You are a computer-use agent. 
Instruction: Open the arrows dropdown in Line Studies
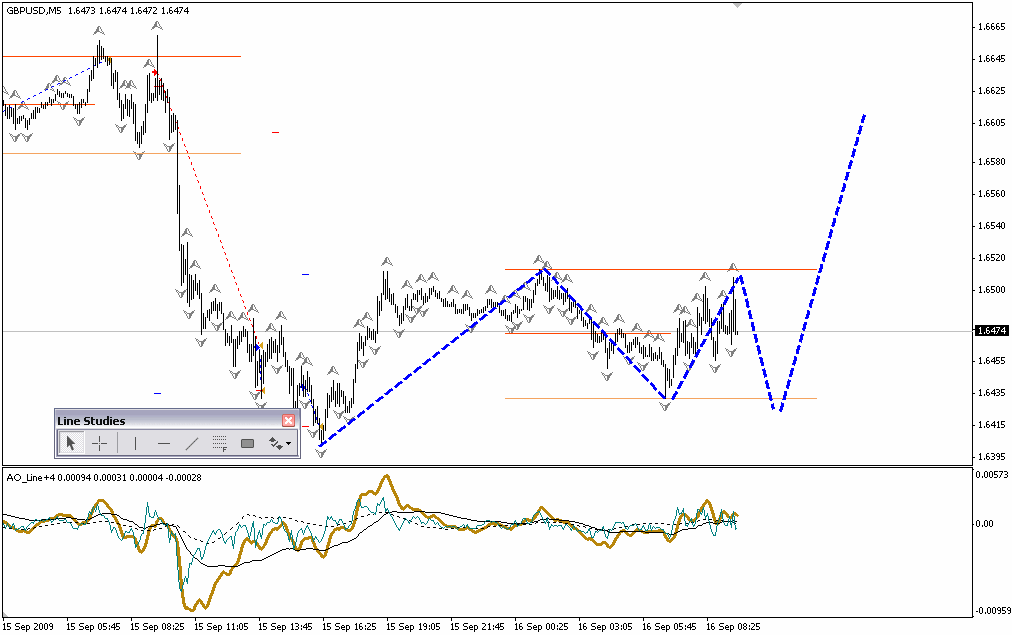[x=280, y=443]
